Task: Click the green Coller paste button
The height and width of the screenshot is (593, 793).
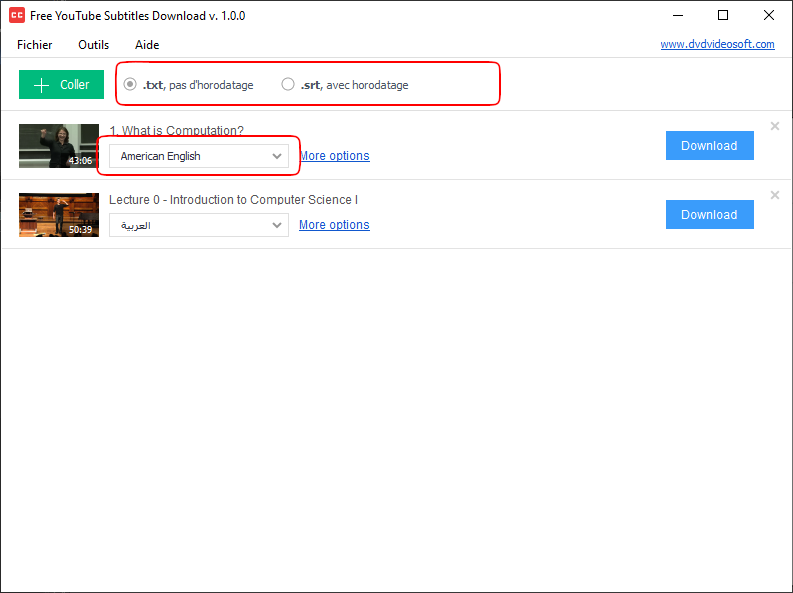Action: click(61, 84)
